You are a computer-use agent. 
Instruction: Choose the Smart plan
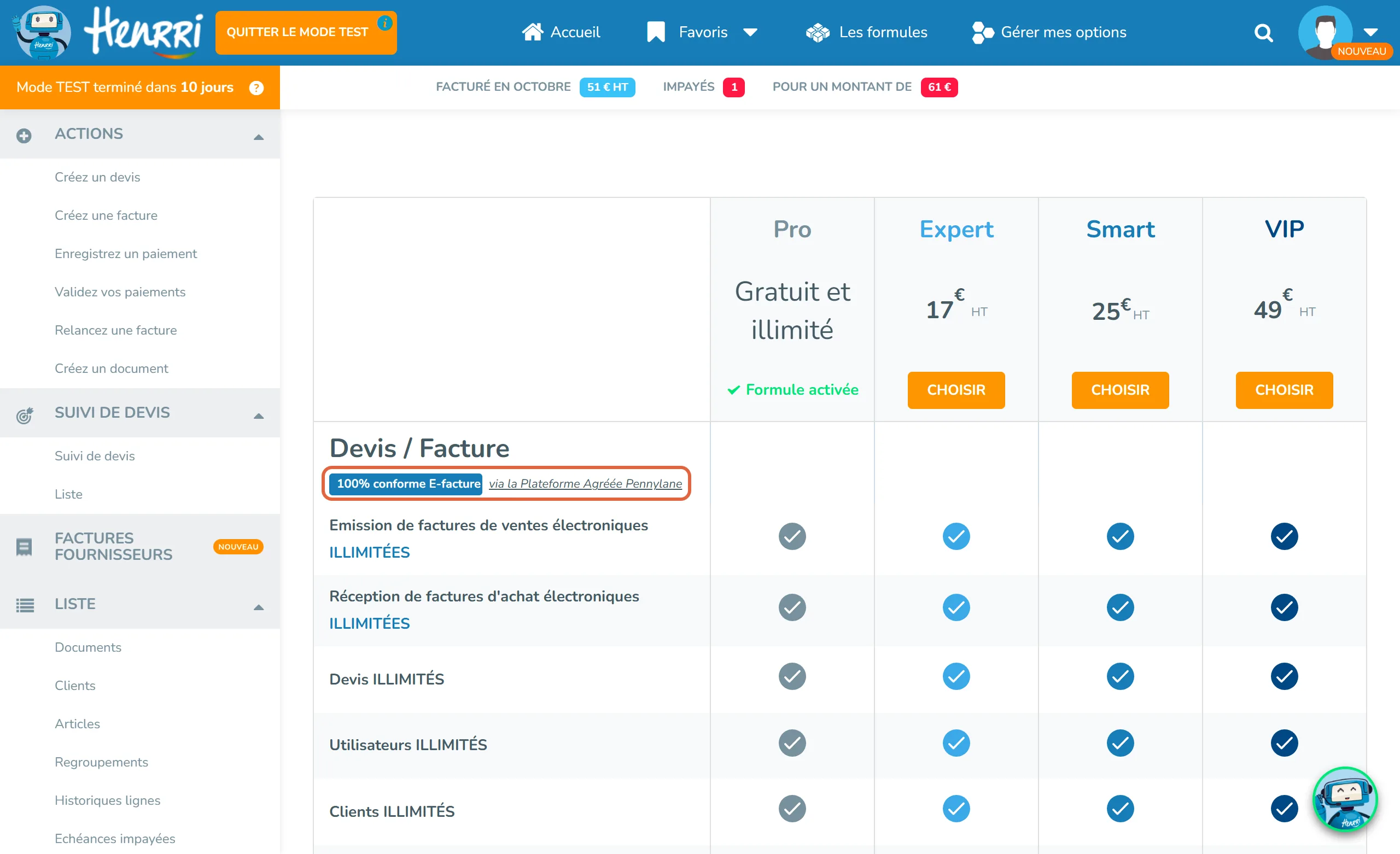point(1120,390)
